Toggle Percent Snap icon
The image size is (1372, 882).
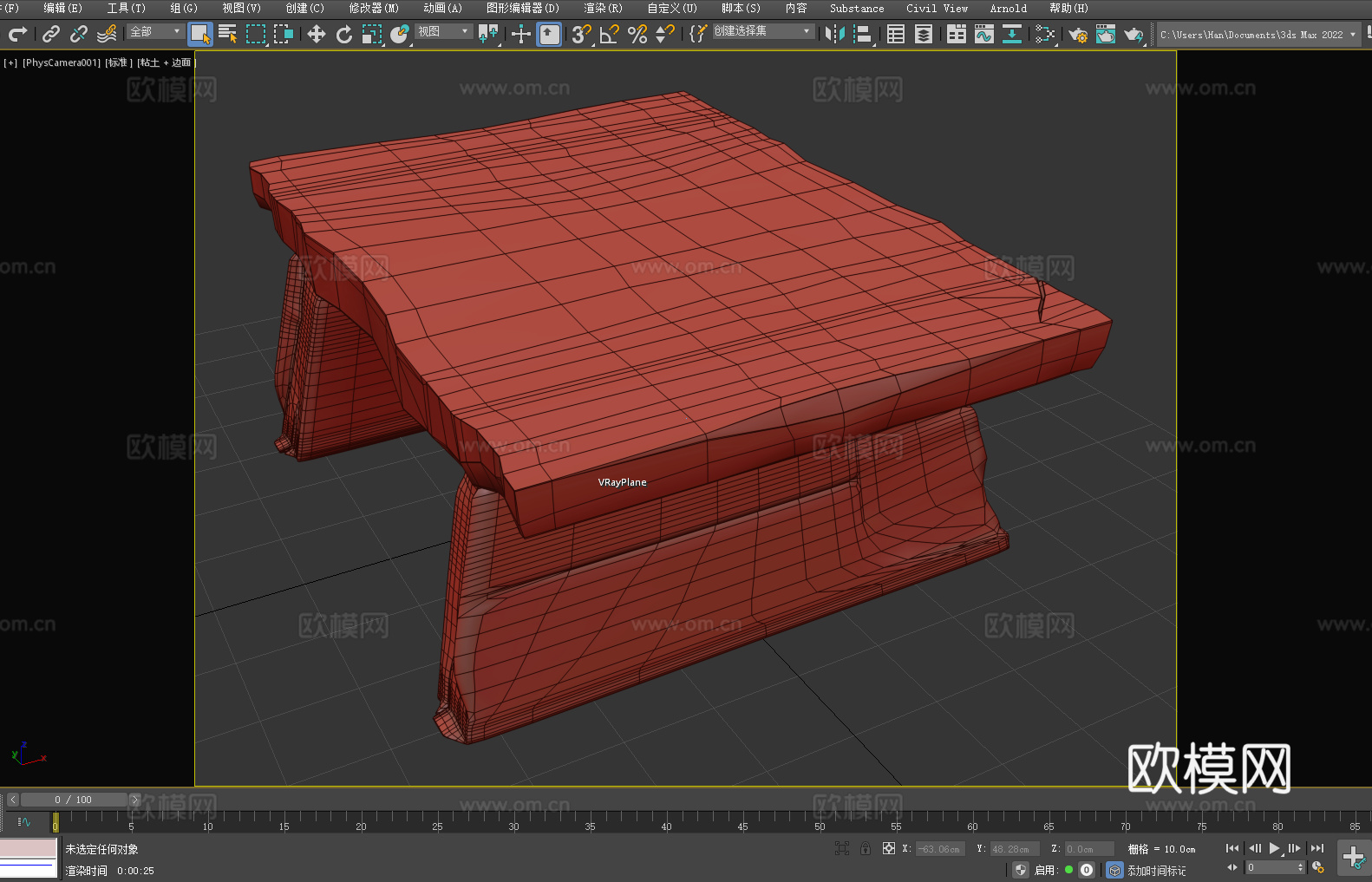(x=637, y=34)
